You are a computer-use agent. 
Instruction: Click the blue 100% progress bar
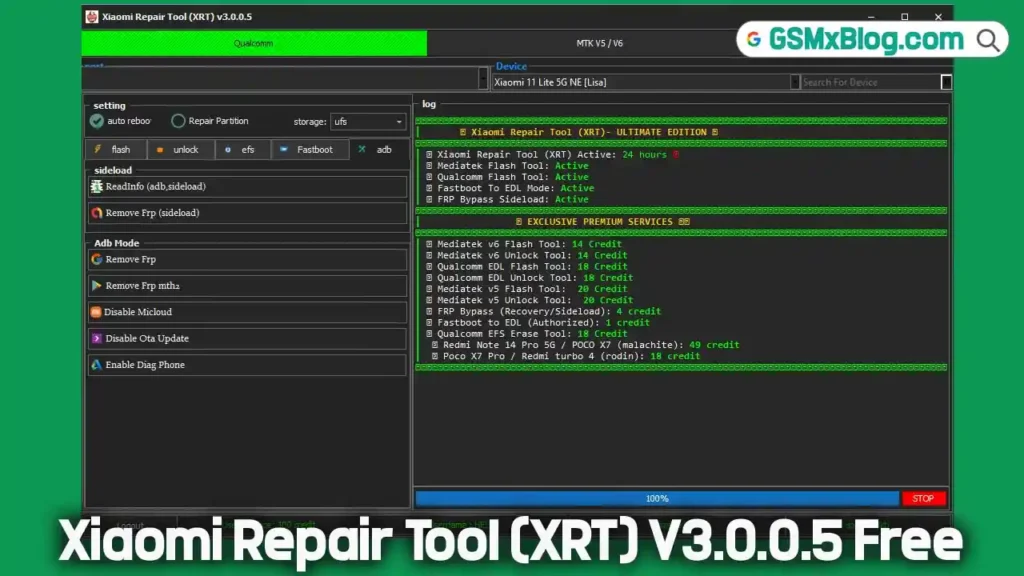pos(657,498)
